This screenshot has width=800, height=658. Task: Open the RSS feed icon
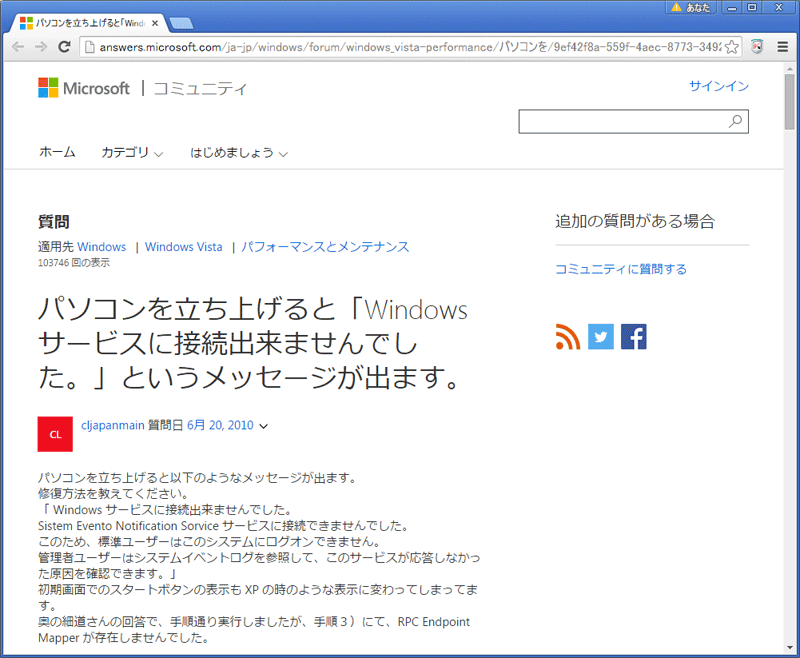(568, 337)
